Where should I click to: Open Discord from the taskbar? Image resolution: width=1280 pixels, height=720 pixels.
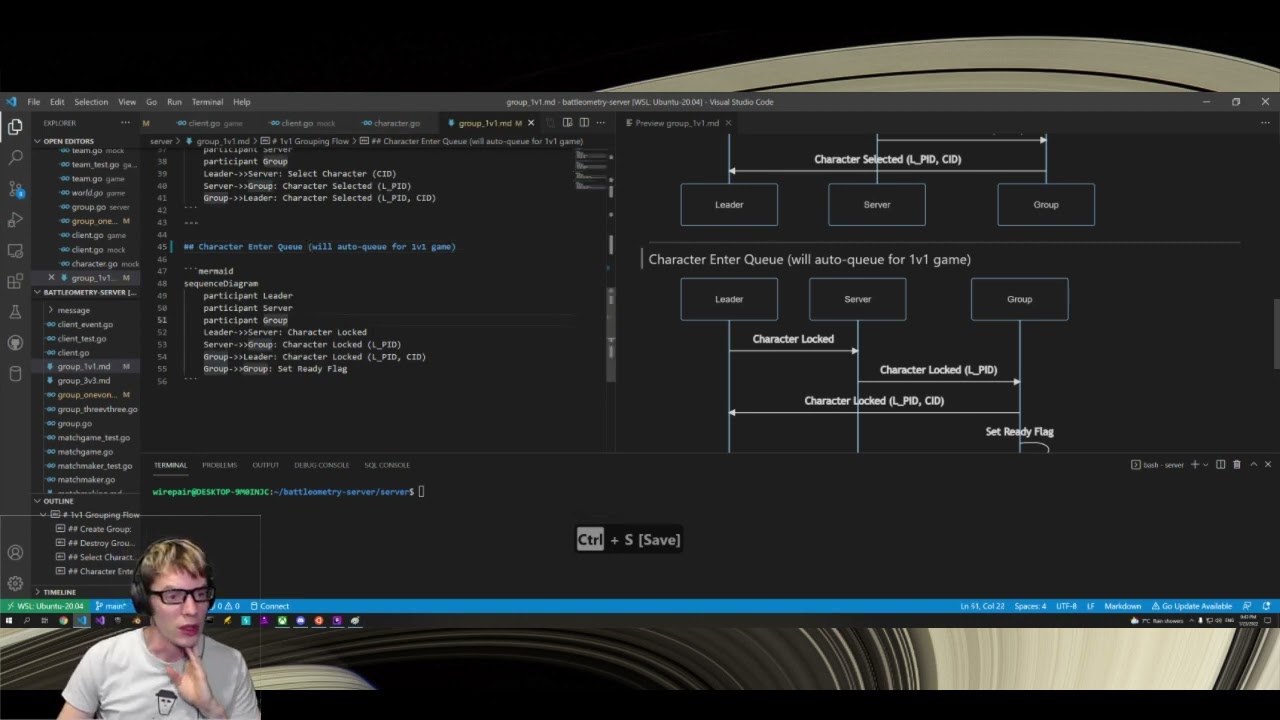[x=300, y=621]
